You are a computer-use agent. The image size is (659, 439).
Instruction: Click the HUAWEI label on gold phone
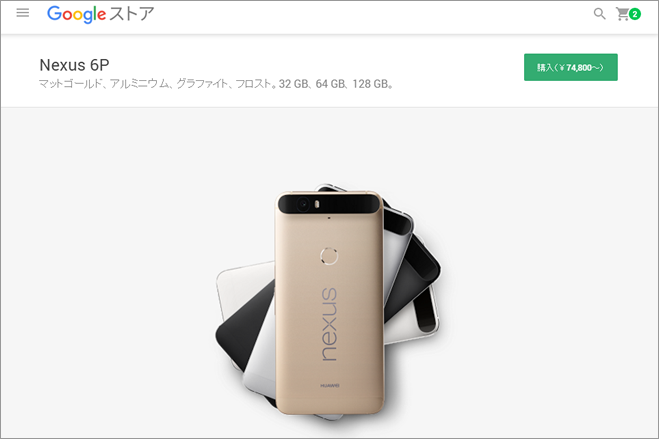point(330,386)
